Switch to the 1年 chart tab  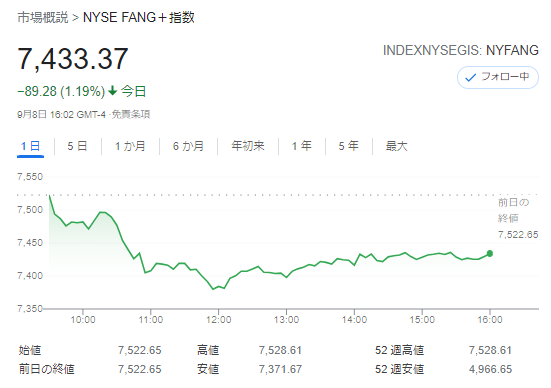(x=302, y=146)
